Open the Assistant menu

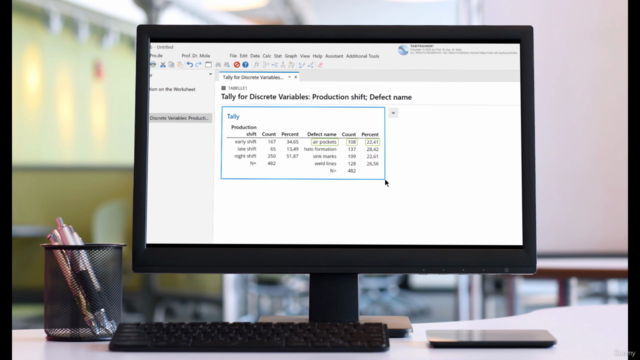334,56
